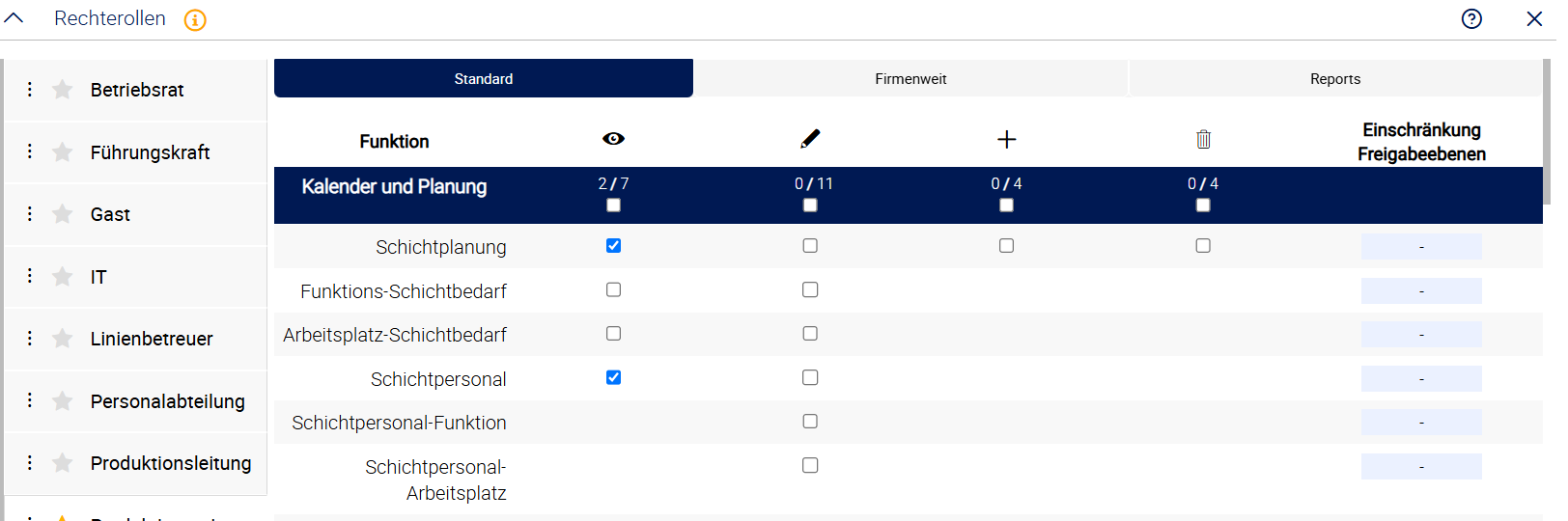Click the vertical scrollbar on the right
The image size is (1568, 521).
[1548, 131]
